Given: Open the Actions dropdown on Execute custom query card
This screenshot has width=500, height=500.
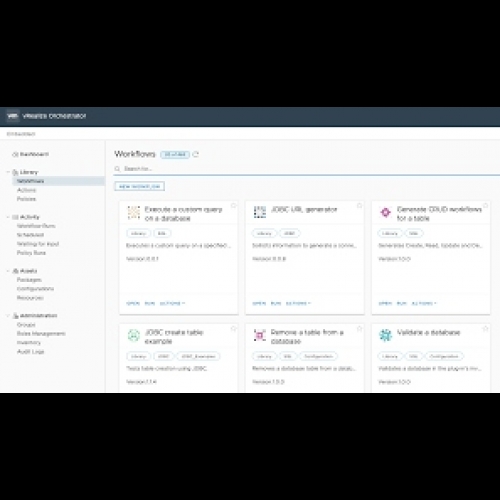Looking at the screenshot, I should 172,303.
